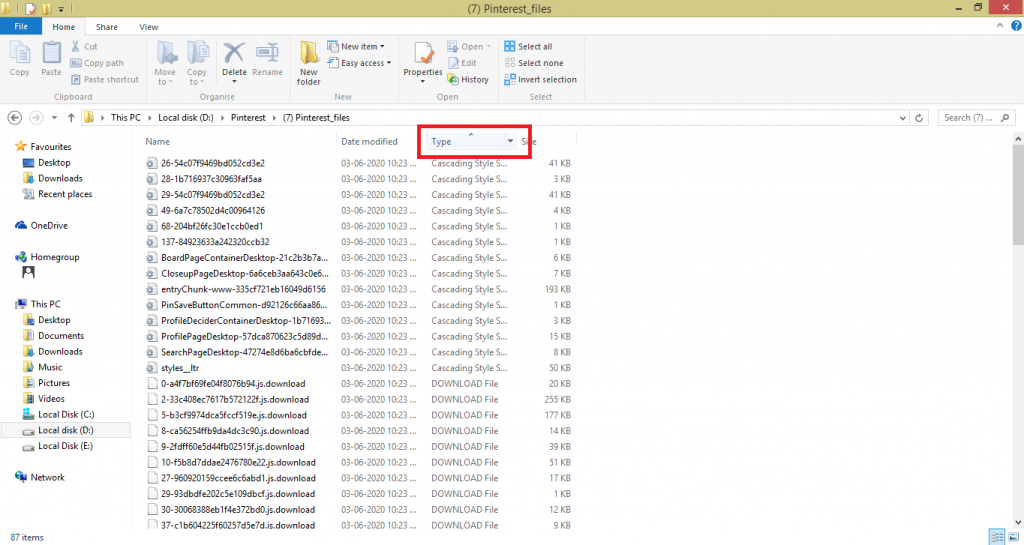Click the Properties icon
The image size is (1024, 545).
coord(423,53)
